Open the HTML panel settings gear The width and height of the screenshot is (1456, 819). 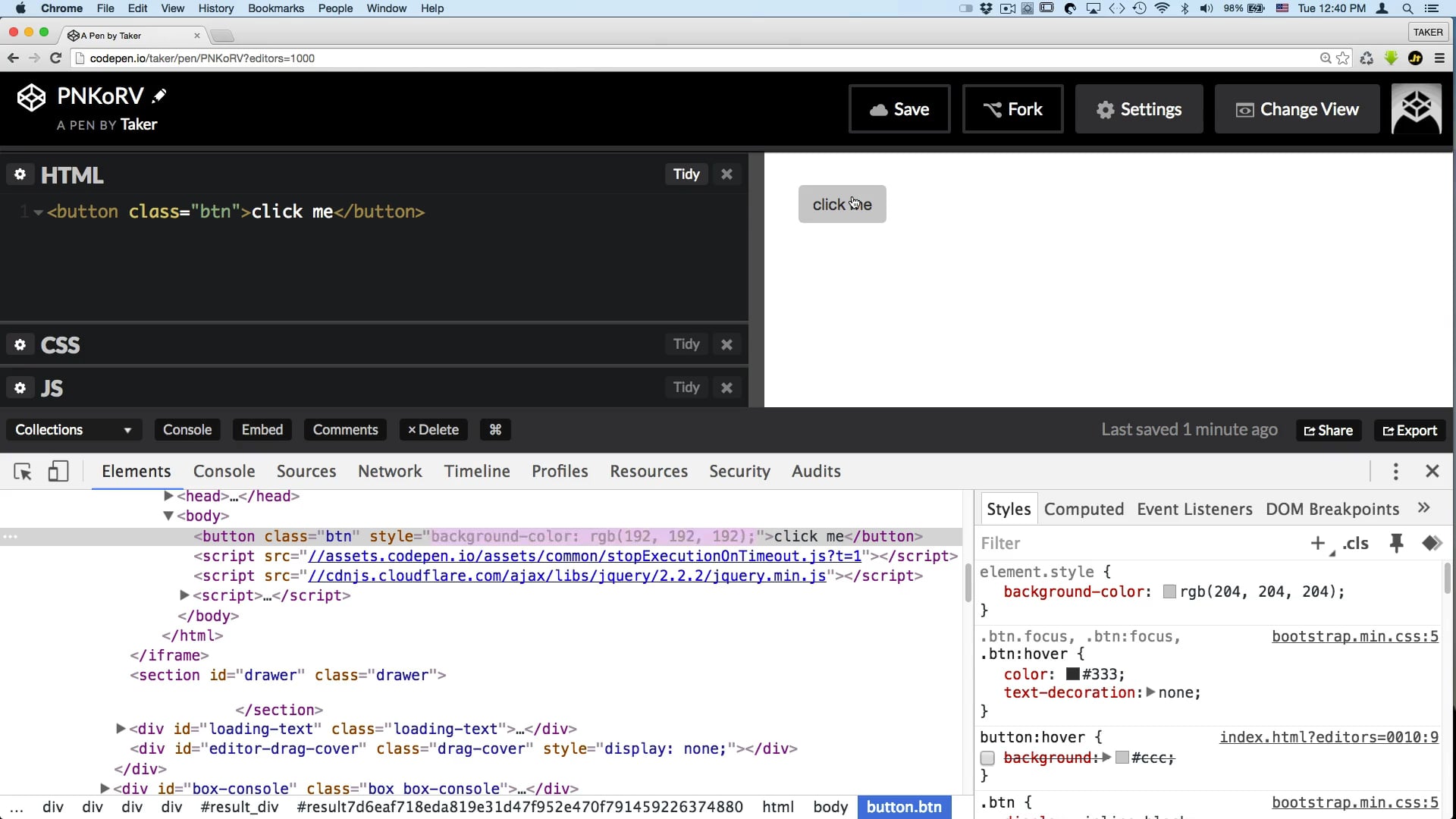coord(20,174)
